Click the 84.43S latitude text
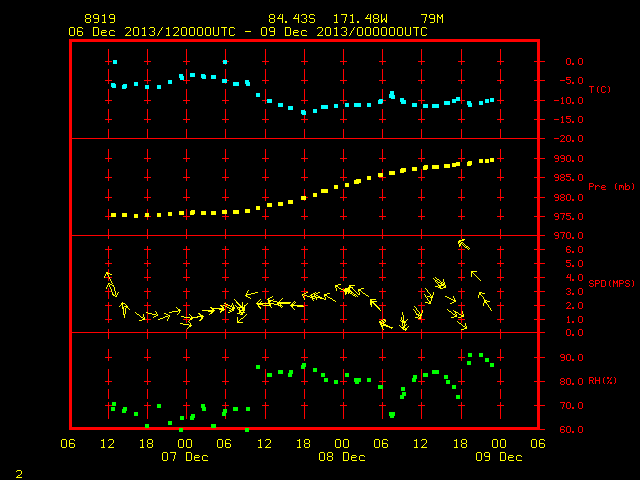 pos(292,19)
